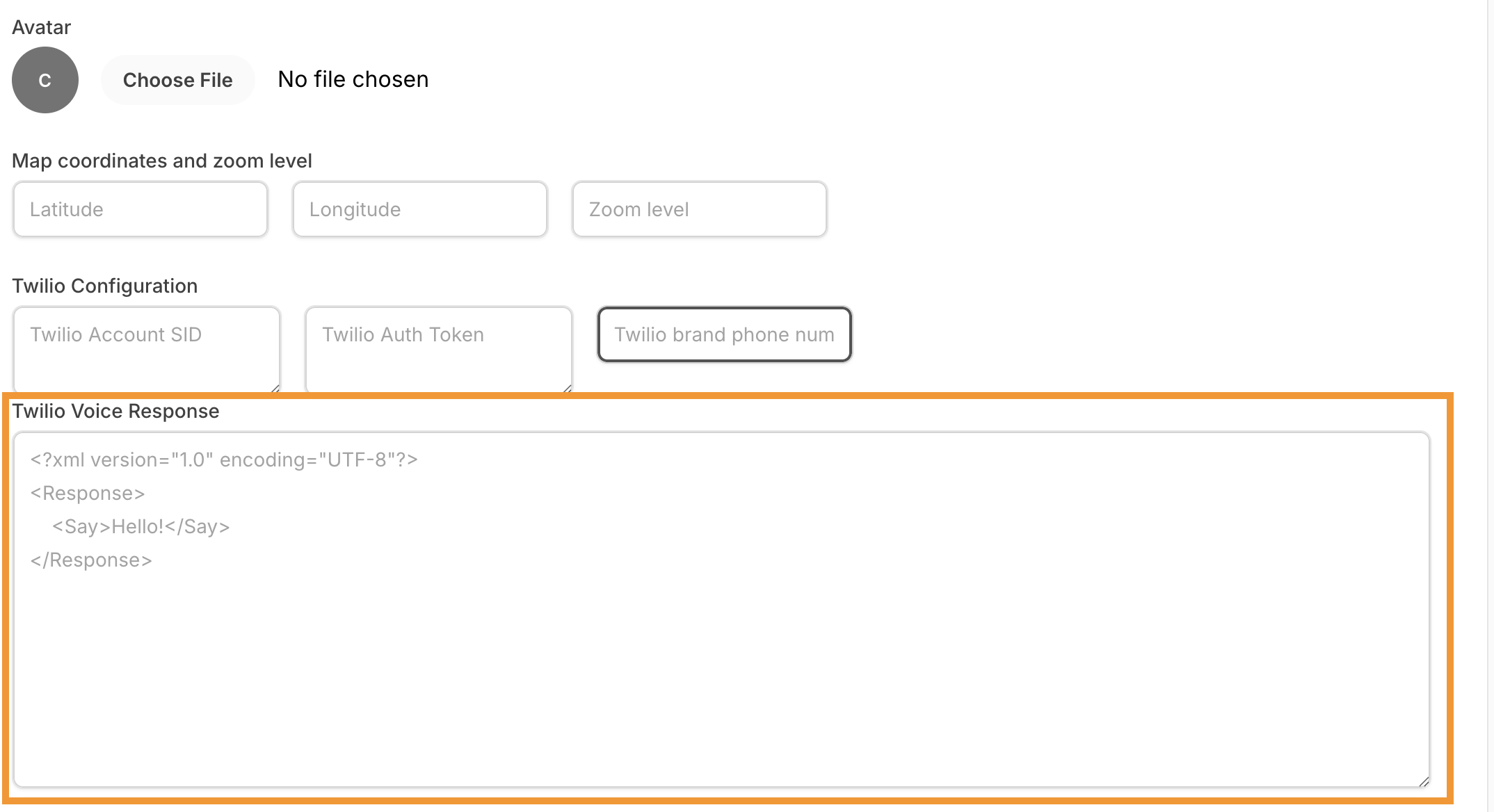This screenshot has width=1494, height=812.
Task: Click the Choose File button
Action: [177, 80]
